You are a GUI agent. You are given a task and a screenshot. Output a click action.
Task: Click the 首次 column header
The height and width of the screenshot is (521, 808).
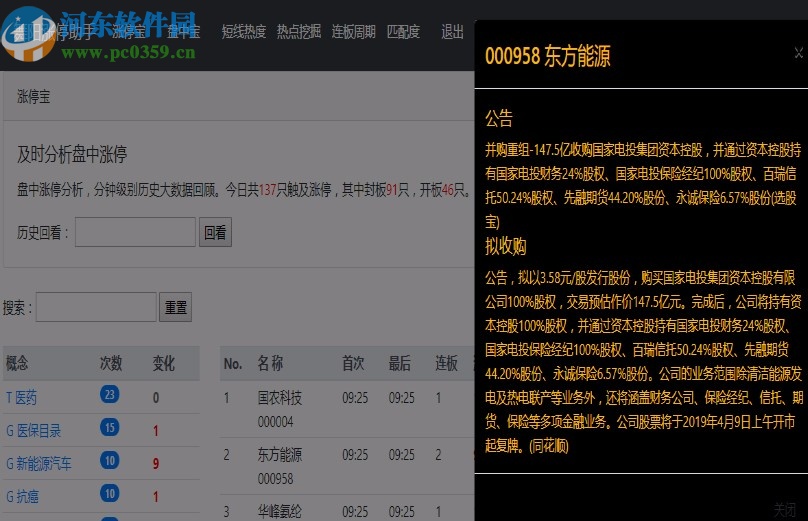(x=354, y=363)
